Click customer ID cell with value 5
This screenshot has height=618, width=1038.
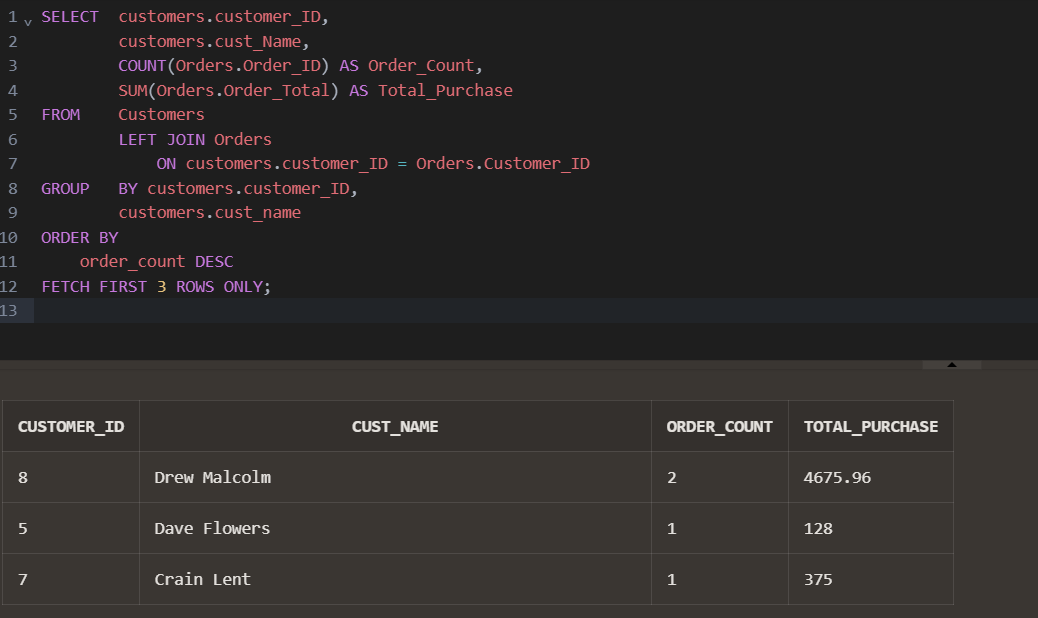pyautogui.click(x=71, y=528)
